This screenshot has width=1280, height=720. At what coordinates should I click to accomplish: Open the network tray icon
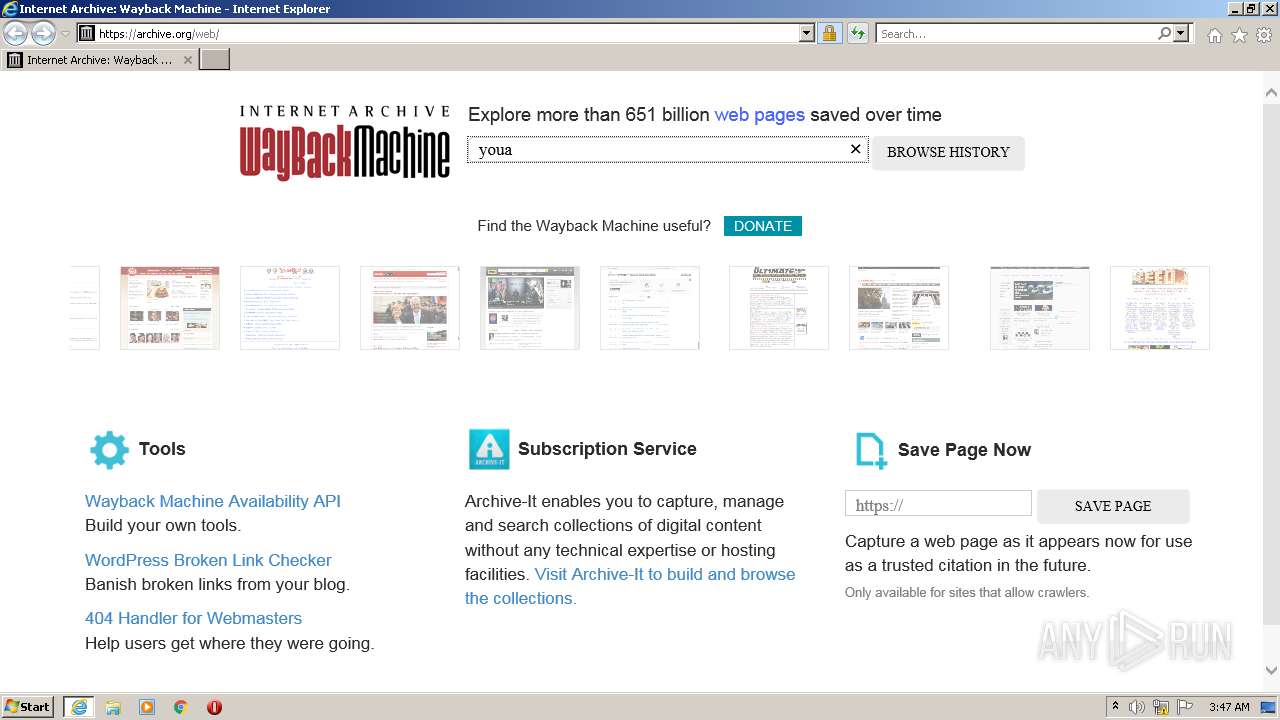1161,707
